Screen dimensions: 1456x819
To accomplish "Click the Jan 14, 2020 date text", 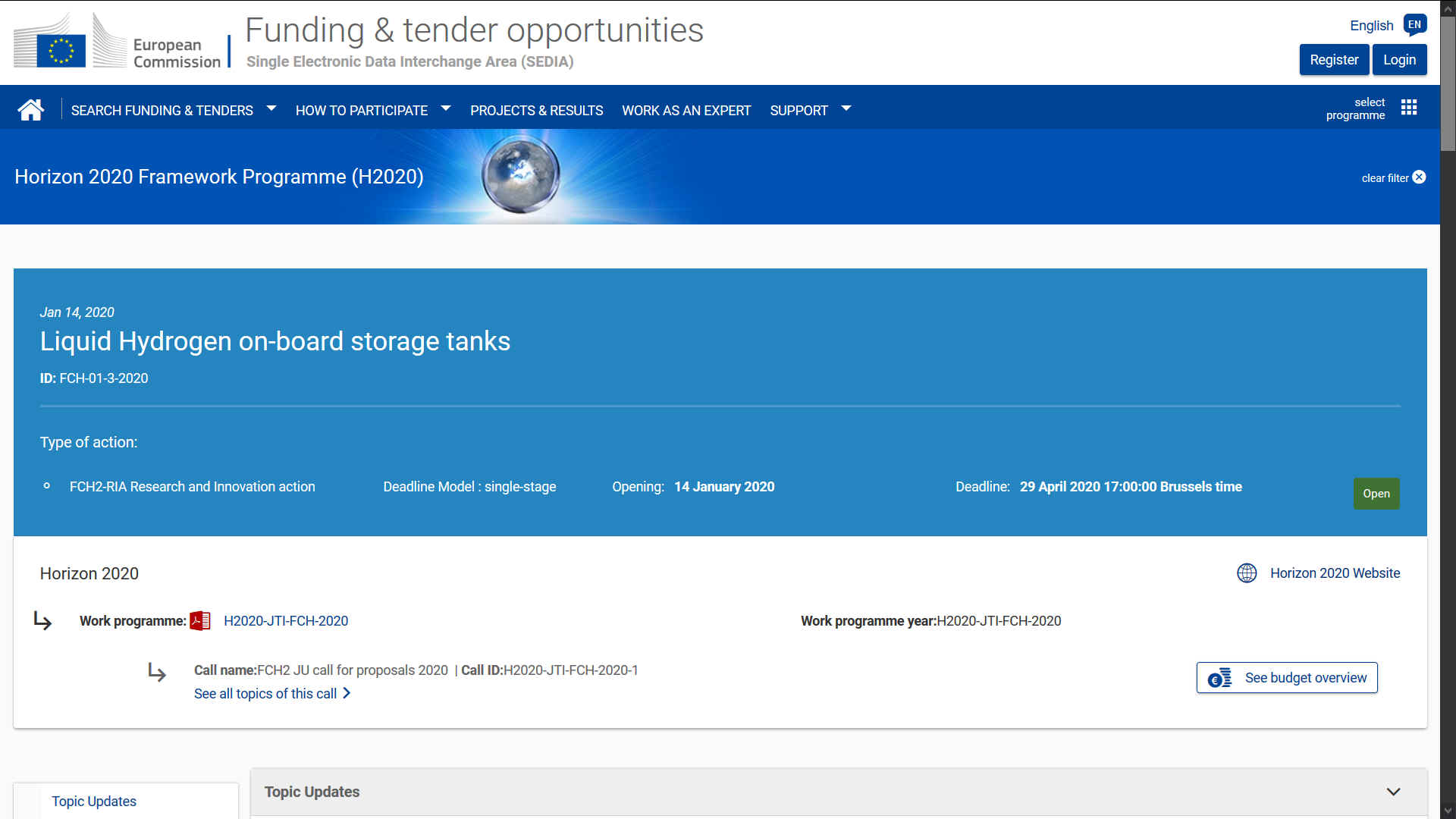I will coord(77,312).
